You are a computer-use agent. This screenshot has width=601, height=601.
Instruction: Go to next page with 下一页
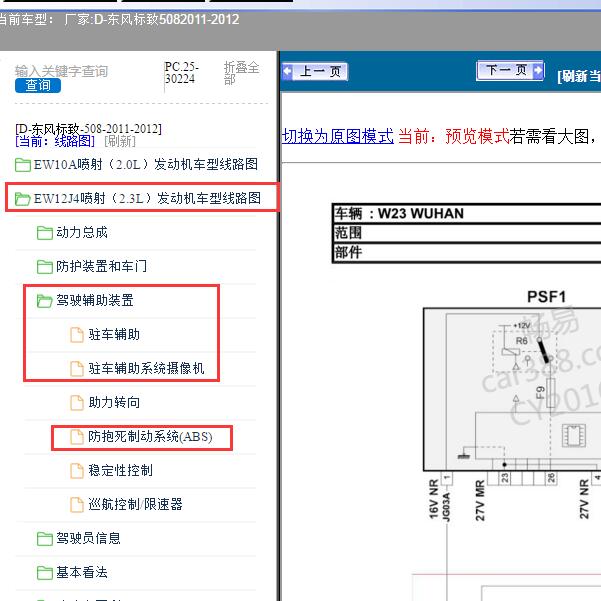pos(510,70)
